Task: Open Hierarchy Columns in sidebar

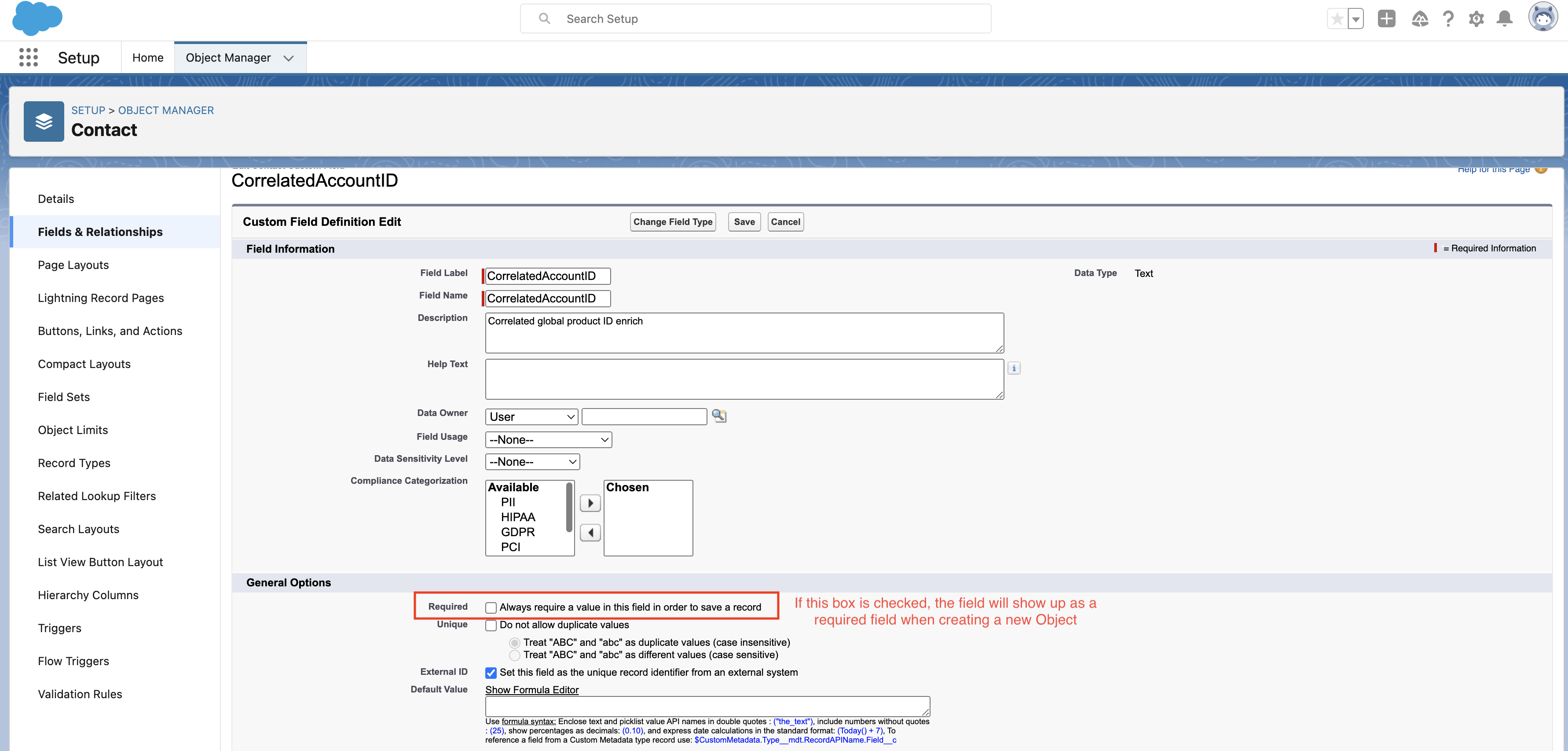Action: tap(88, 595)
